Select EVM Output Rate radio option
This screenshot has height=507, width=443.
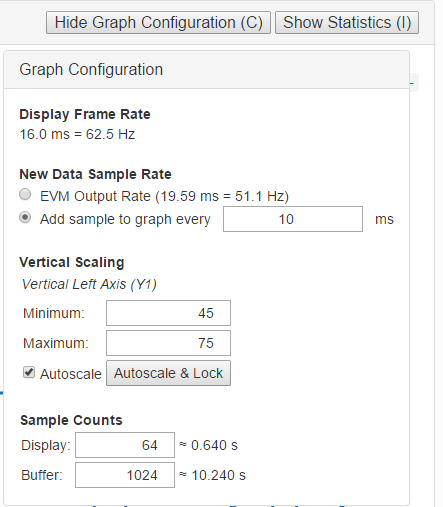pos(25,194)
